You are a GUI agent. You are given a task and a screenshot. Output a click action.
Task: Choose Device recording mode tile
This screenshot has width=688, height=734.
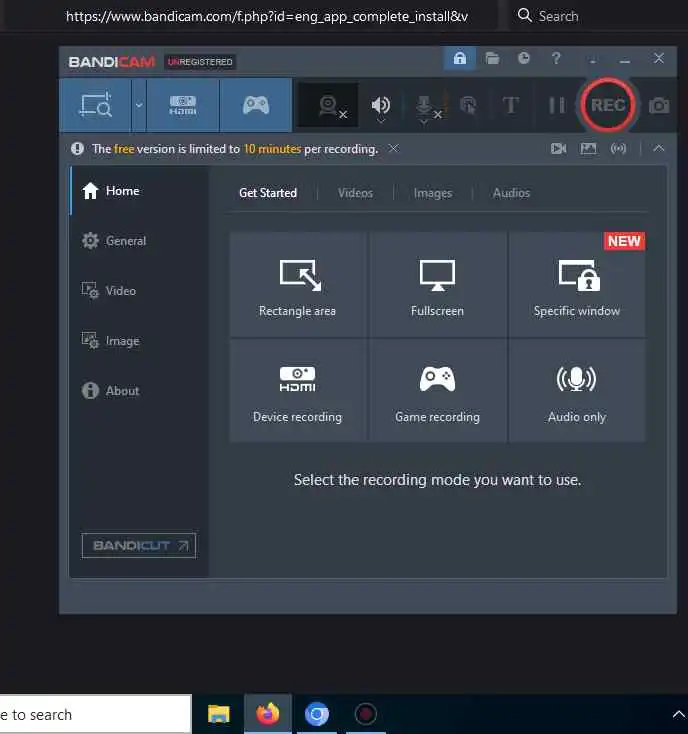[x=298, y=390]
